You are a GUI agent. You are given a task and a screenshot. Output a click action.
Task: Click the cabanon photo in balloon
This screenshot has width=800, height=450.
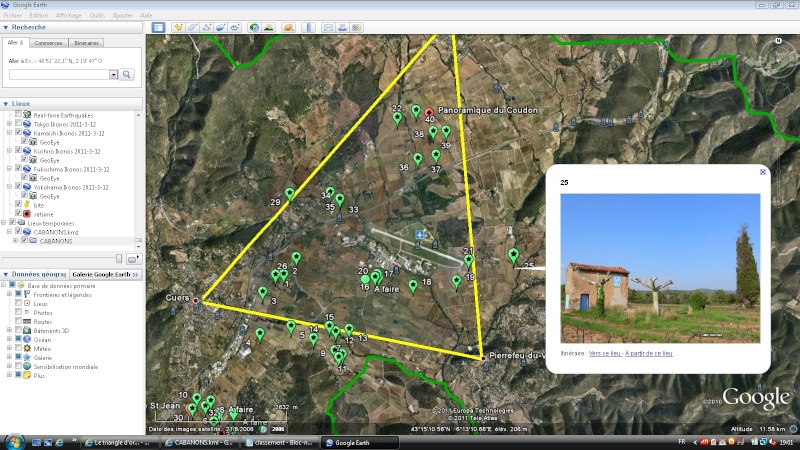(660, 268)
